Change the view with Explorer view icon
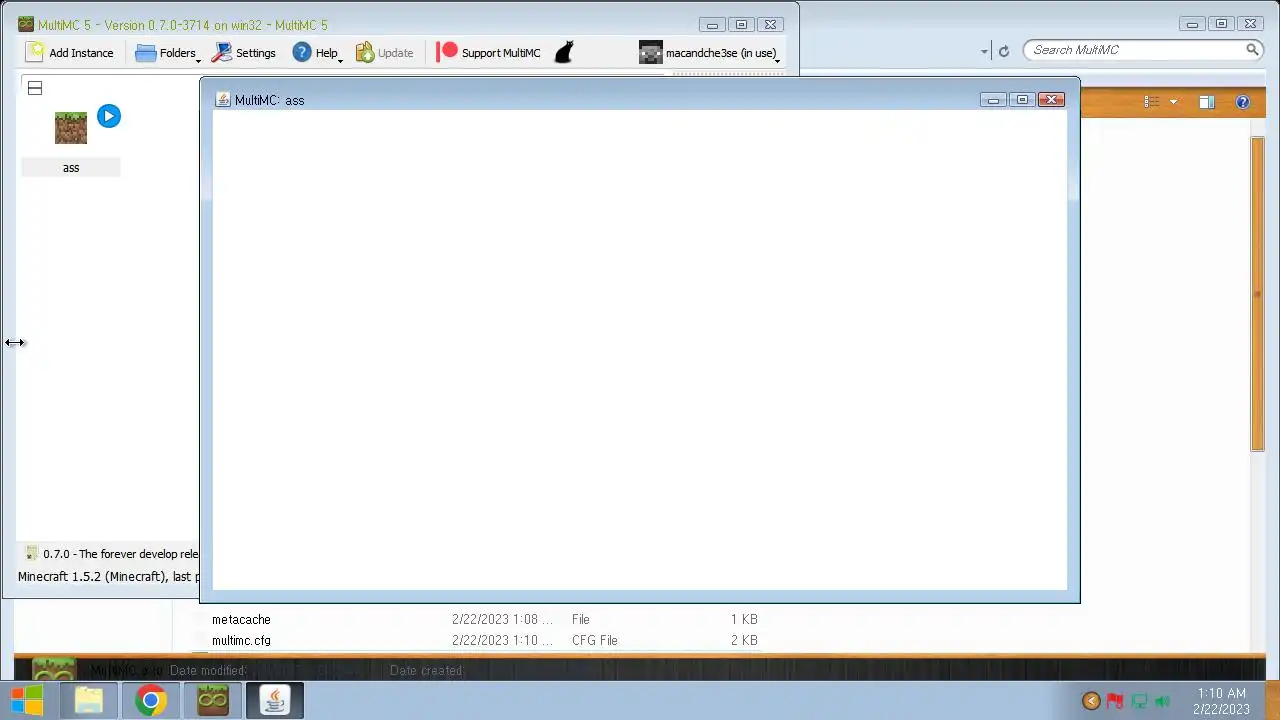1280x720 pixels. (1152, 102)
